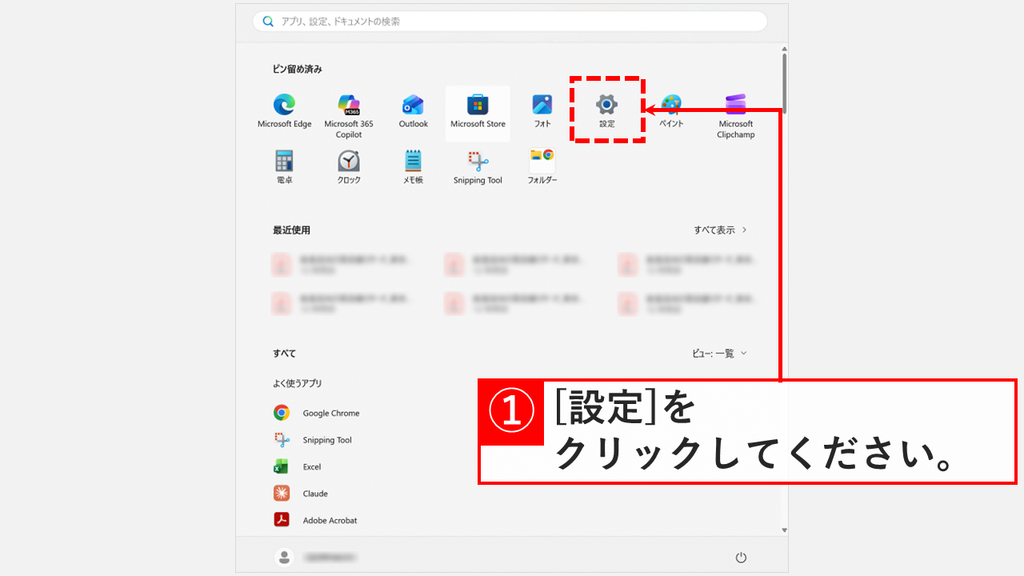Open Claude from the app list
Screen dimensions: 1024x576
300,493
